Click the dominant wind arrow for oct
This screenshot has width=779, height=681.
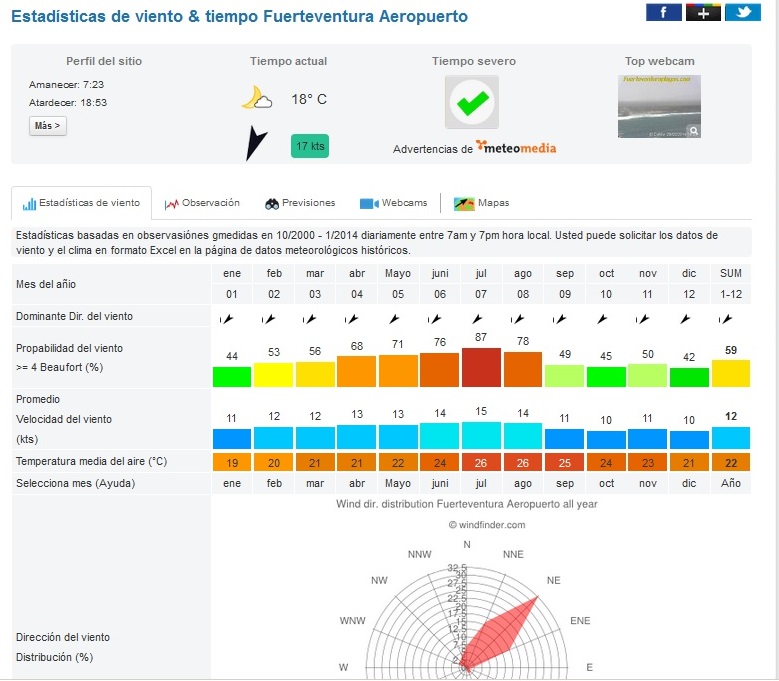click(602, 319)
